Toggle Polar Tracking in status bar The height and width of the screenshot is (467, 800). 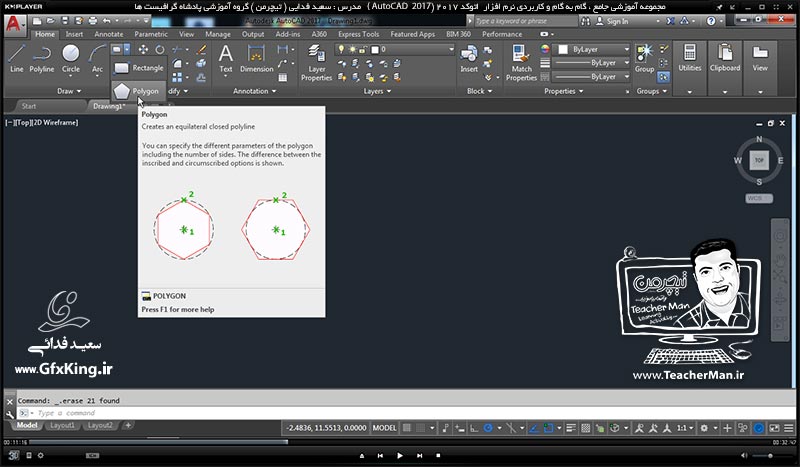click(488, 428)
